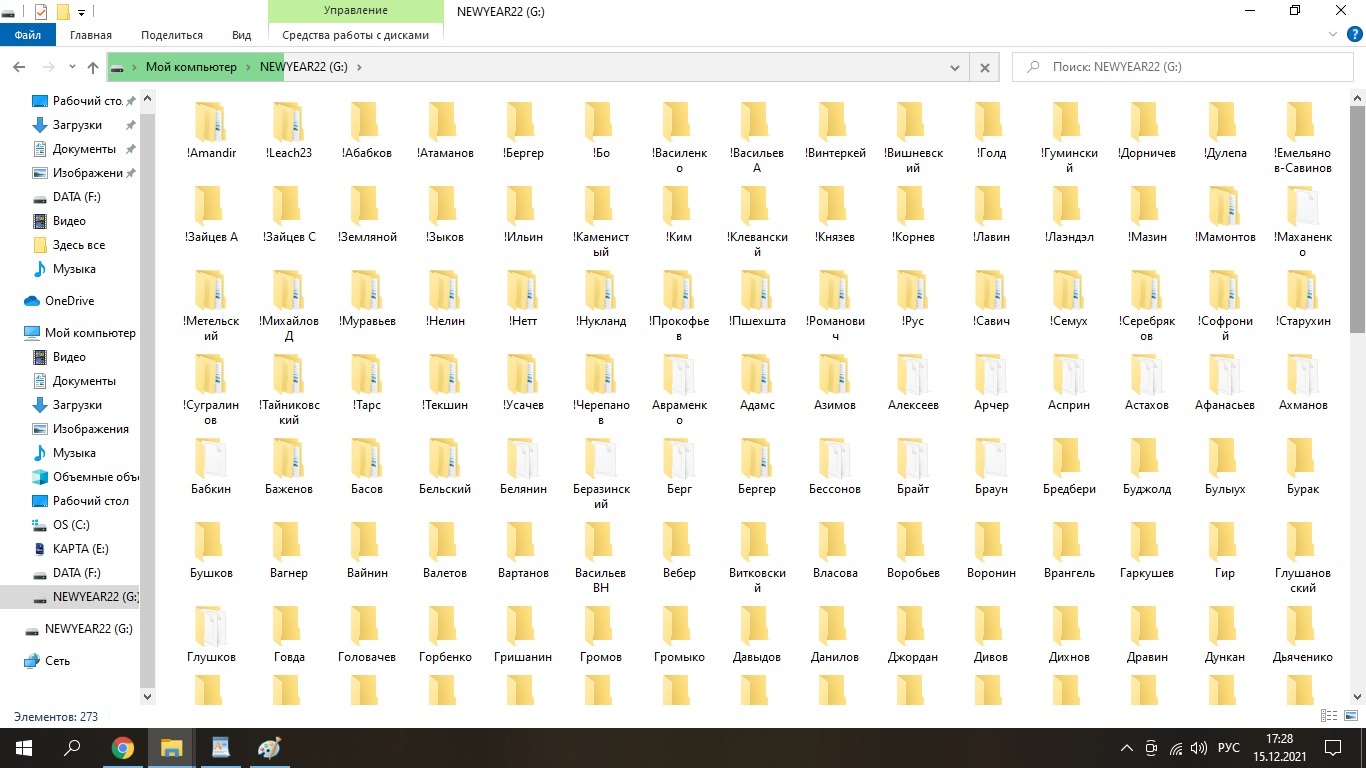Open Сеть in the navigation pane

click(x=48, y=661)
